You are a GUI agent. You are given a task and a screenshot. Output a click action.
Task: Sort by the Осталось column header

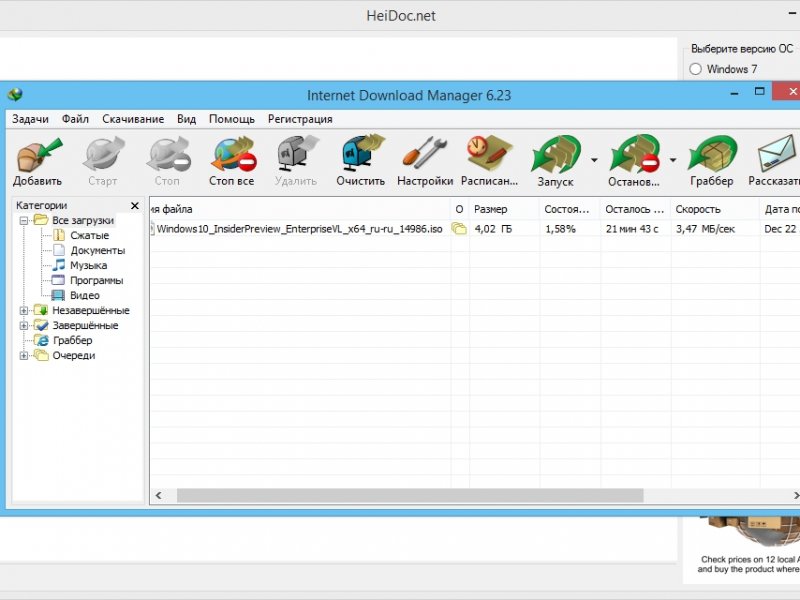coord(635,209)
